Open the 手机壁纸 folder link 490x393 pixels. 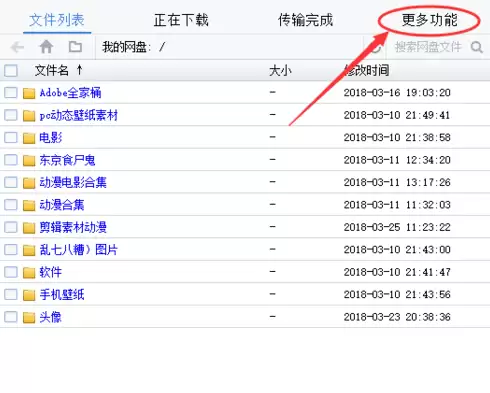pyautogui.click(x=62, y=294)
